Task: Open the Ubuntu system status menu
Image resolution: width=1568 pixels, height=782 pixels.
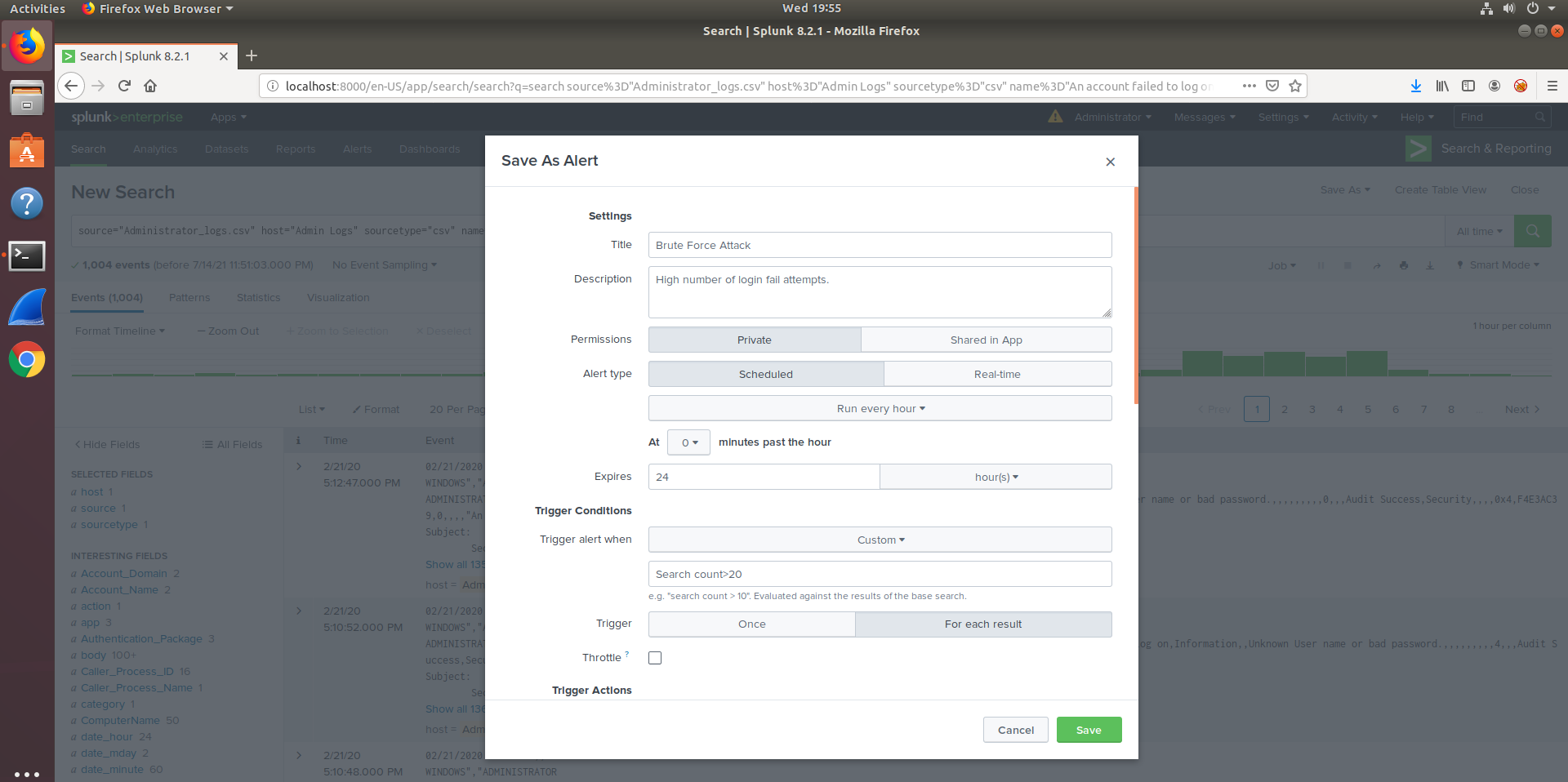Action: point(1519,8)
